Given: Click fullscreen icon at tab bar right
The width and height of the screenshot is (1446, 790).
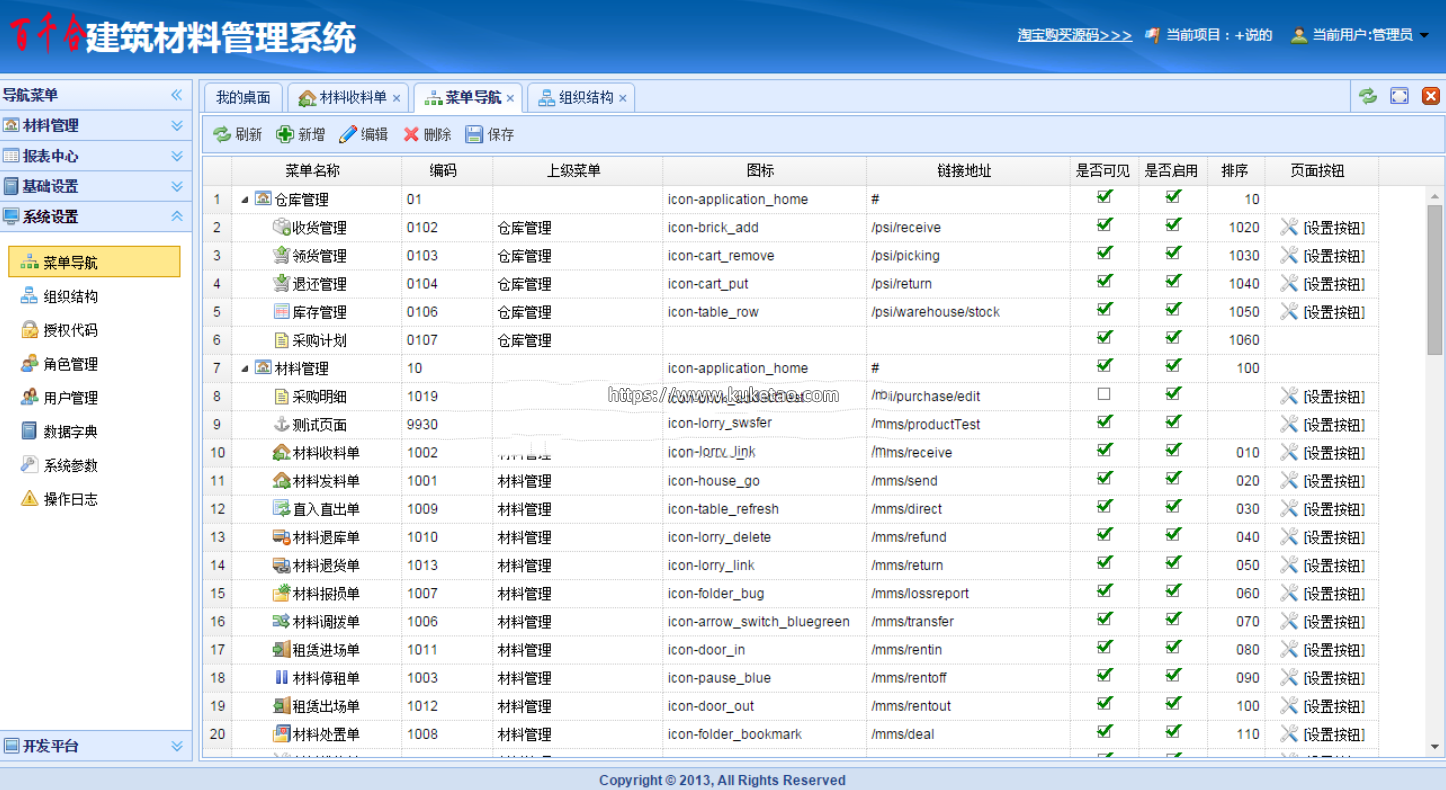Looking at the screenshot, I should pos(1399,96).
